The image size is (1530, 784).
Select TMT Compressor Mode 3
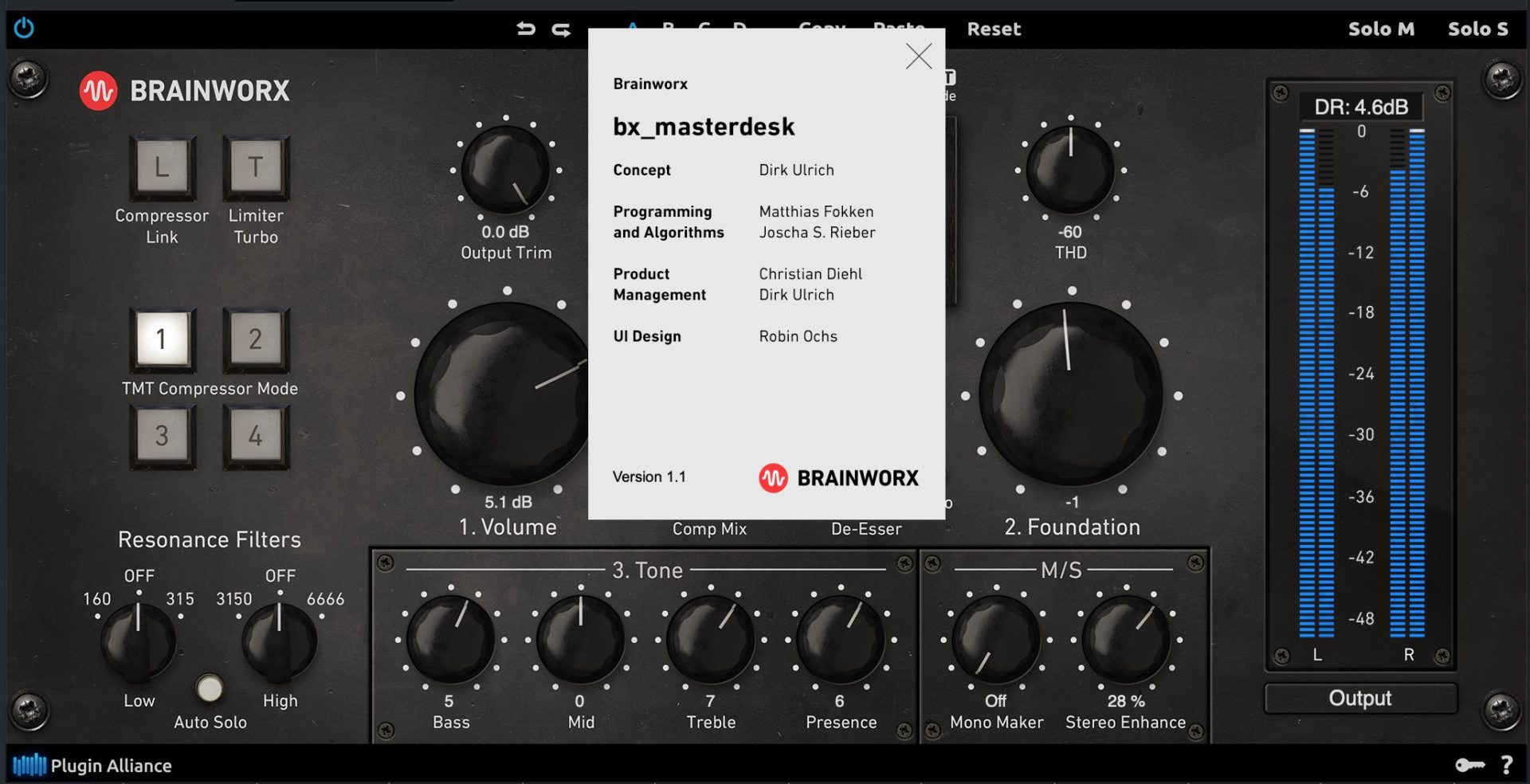pos(162,436)
